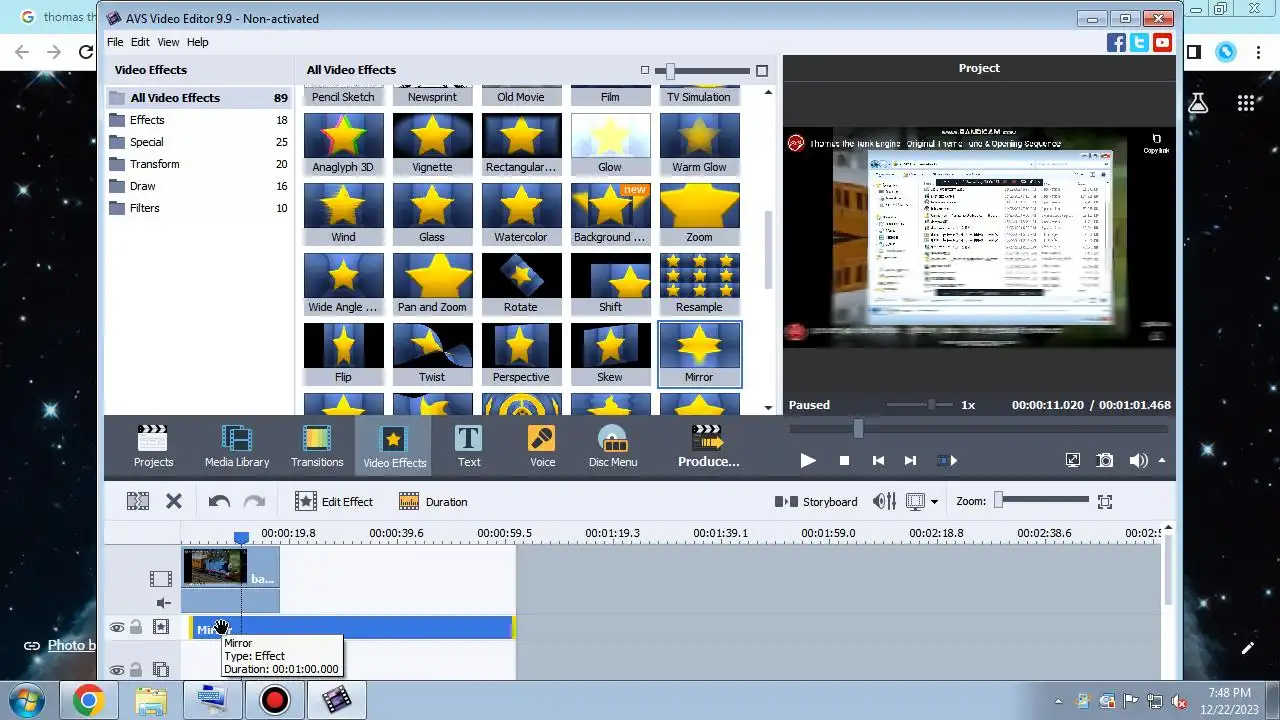Select the Draw folder
The height and width of the screenshot is (720, 1280).
198,186
